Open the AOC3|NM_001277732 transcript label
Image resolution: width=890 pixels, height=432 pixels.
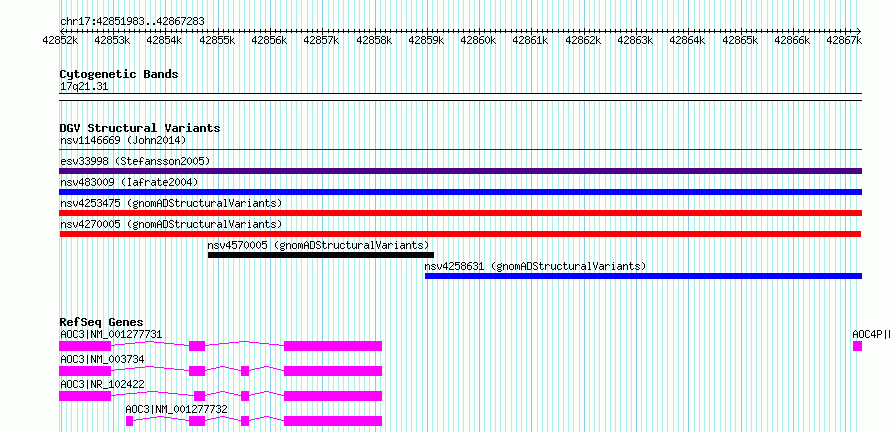[x=177, y=409]
